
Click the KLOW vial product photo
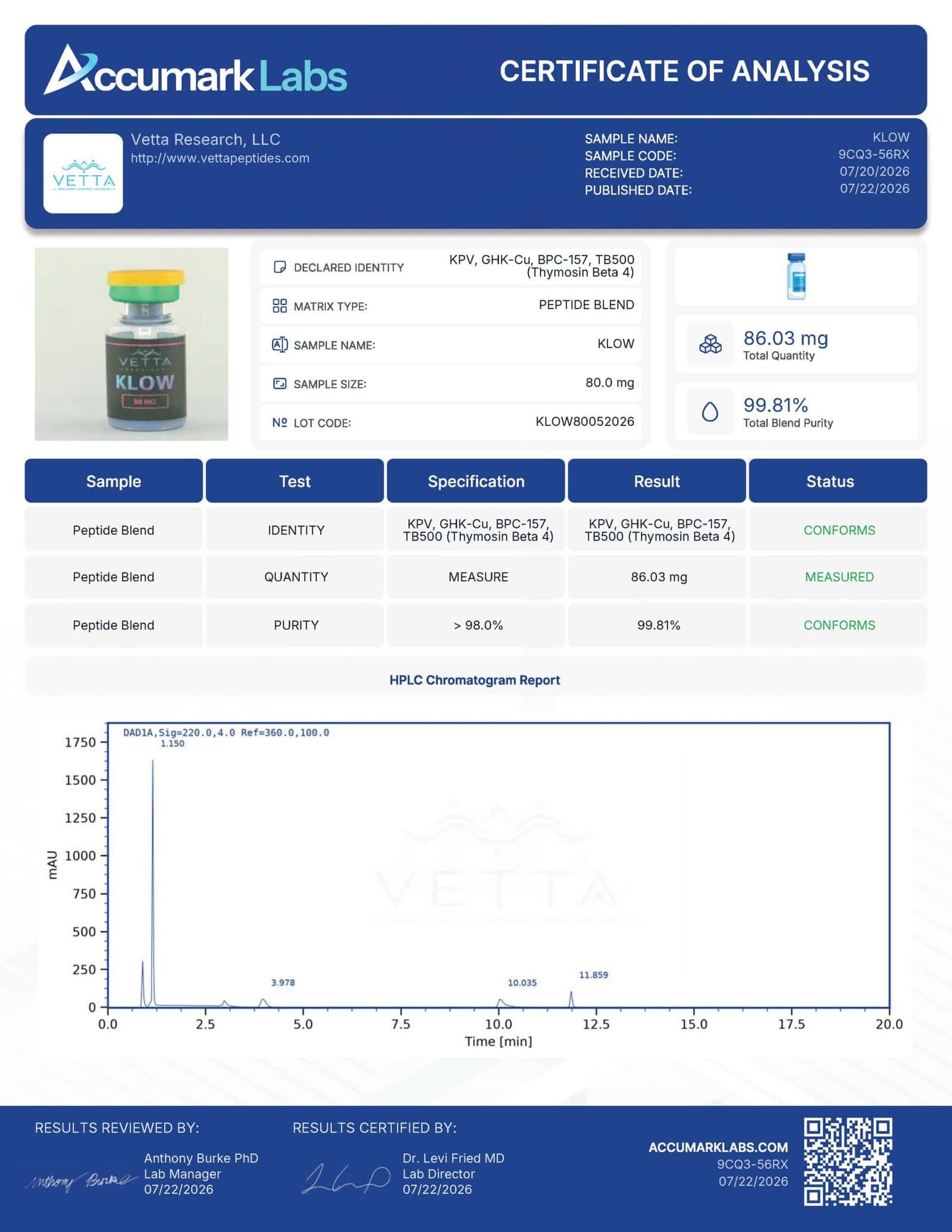click(x=131, y=344)
